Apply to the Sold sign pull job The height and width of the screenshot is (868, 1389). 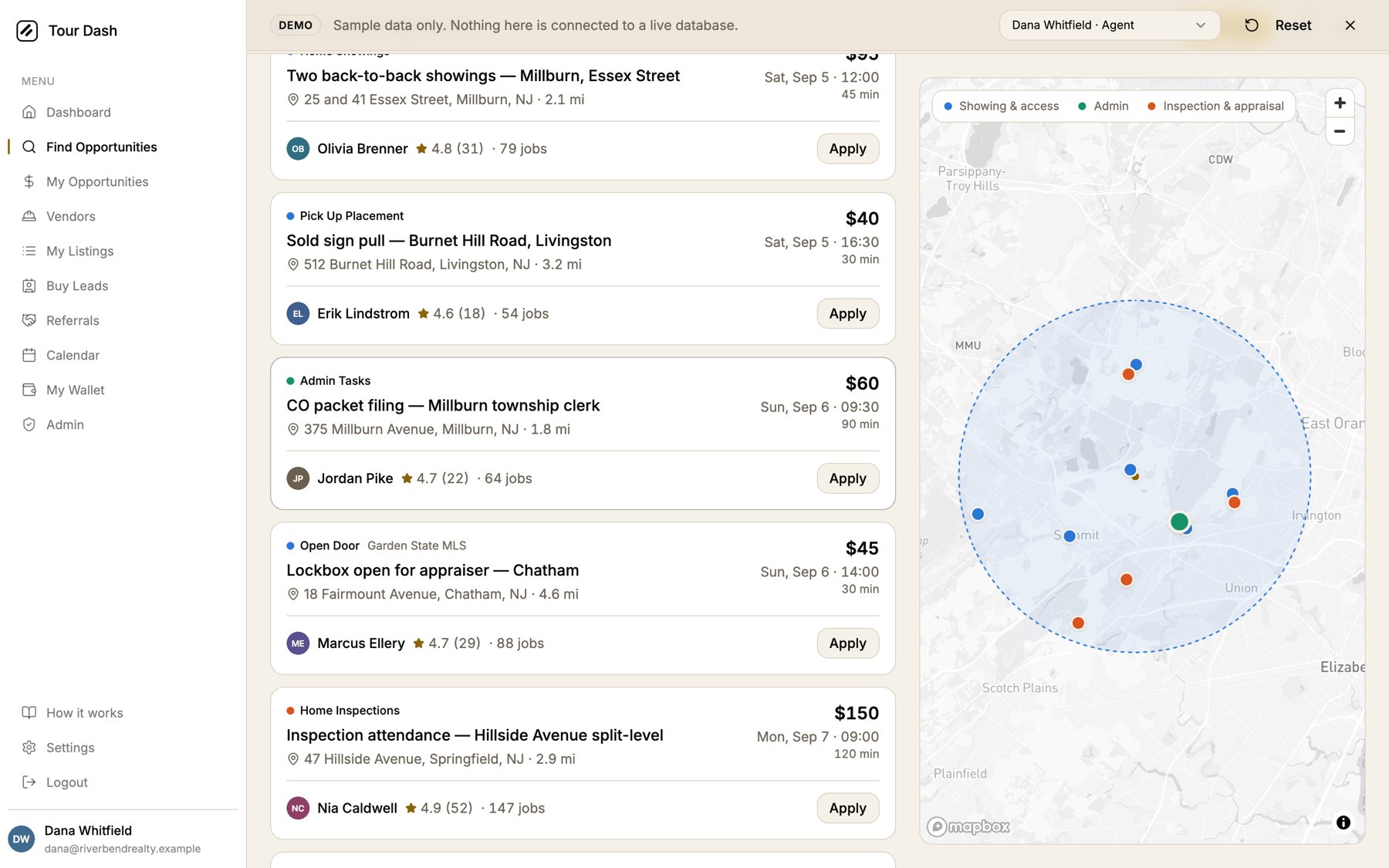[x=847, y=313]
